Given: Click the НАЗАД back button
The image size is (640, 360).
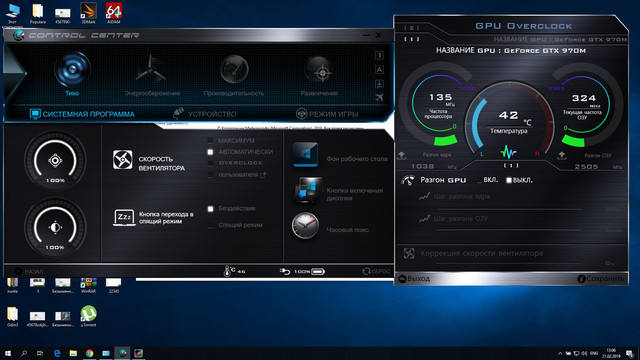Looking at the screenshot, I should tap(29, 271).
